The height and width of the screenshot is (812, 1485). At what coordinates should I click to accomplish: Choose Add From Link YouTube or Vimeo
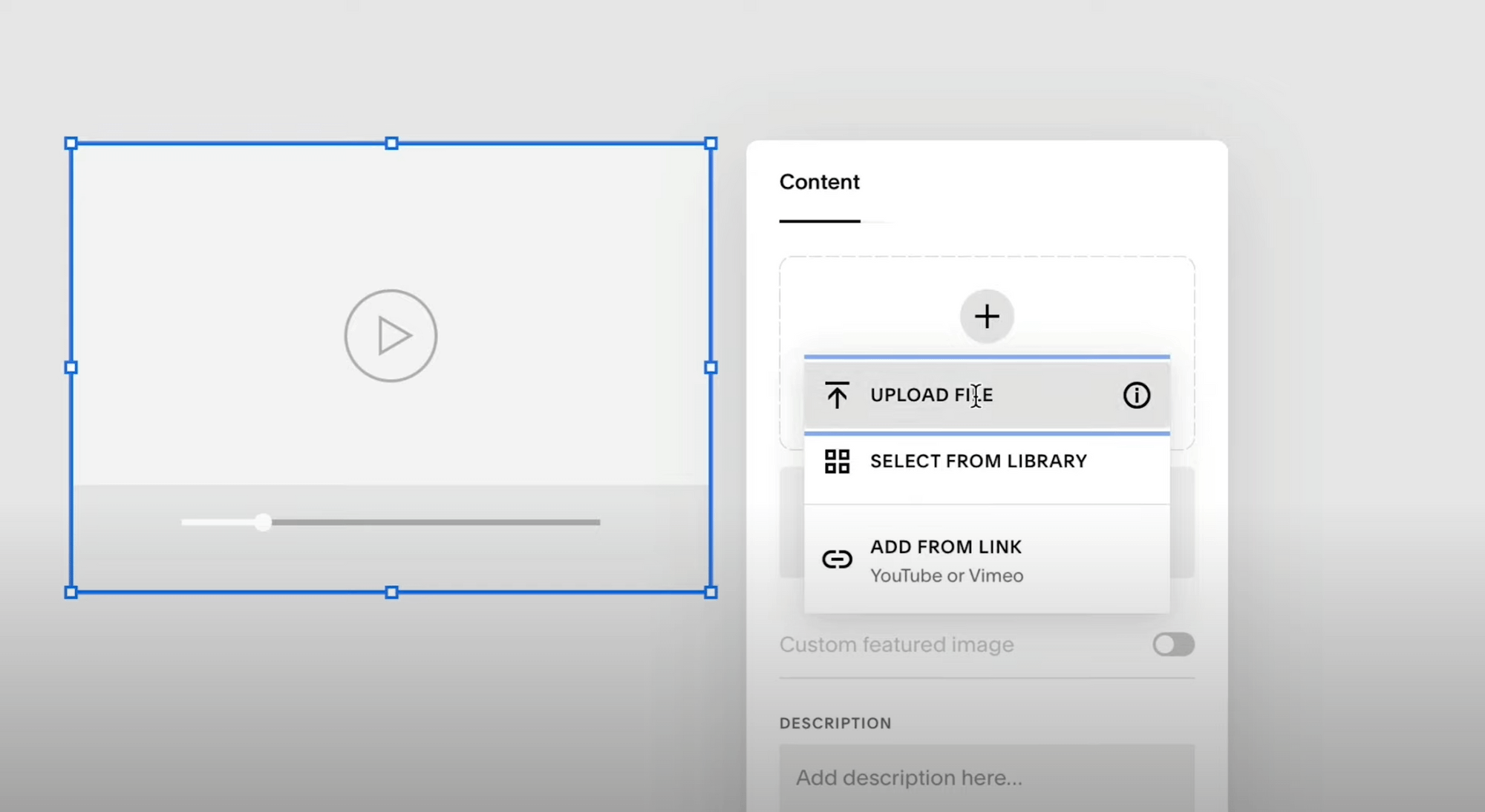tap(987, 560)
